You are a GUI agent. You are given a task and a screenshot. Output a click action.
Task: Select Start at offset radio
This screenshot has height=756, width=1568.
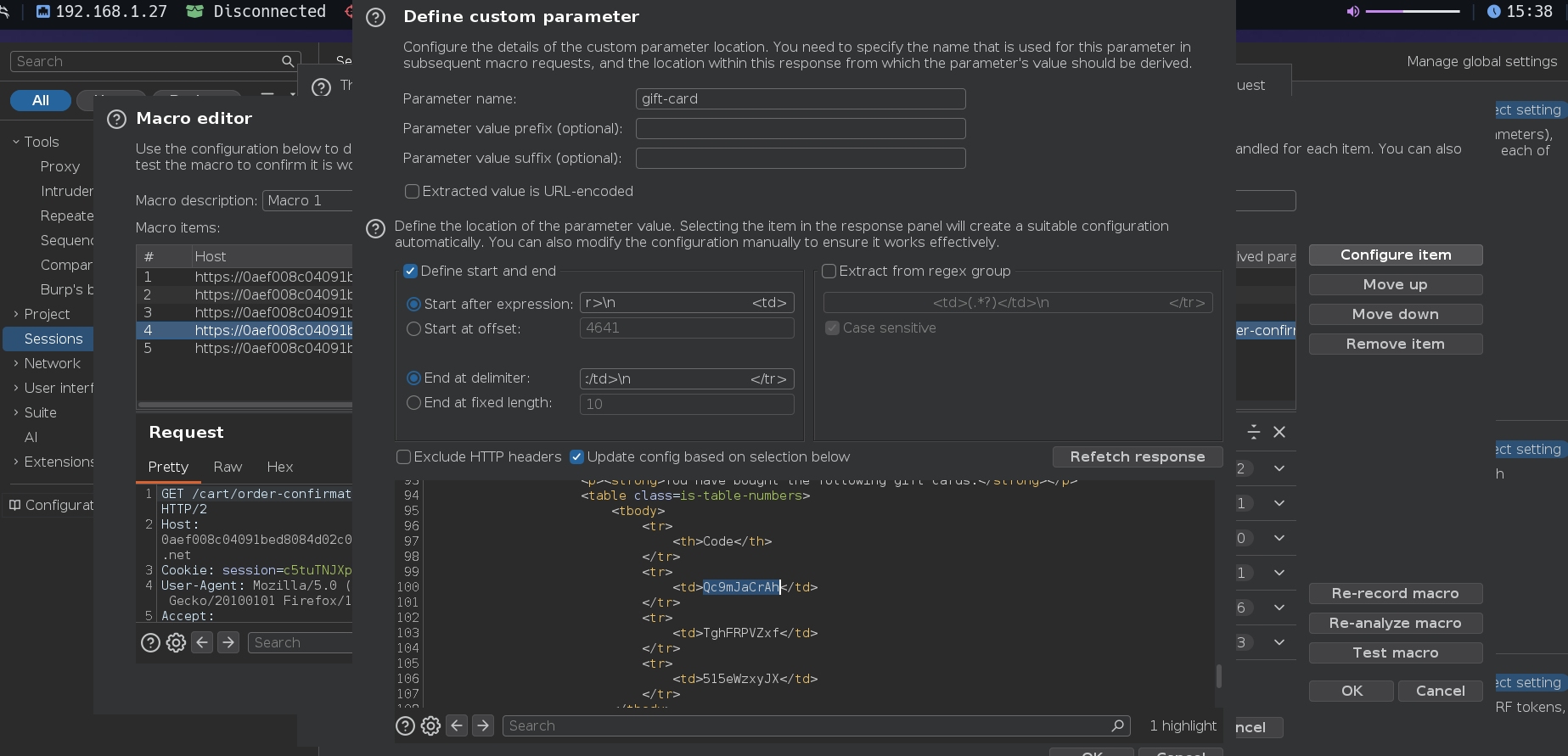pyautogui.click(x=414, y=329)
